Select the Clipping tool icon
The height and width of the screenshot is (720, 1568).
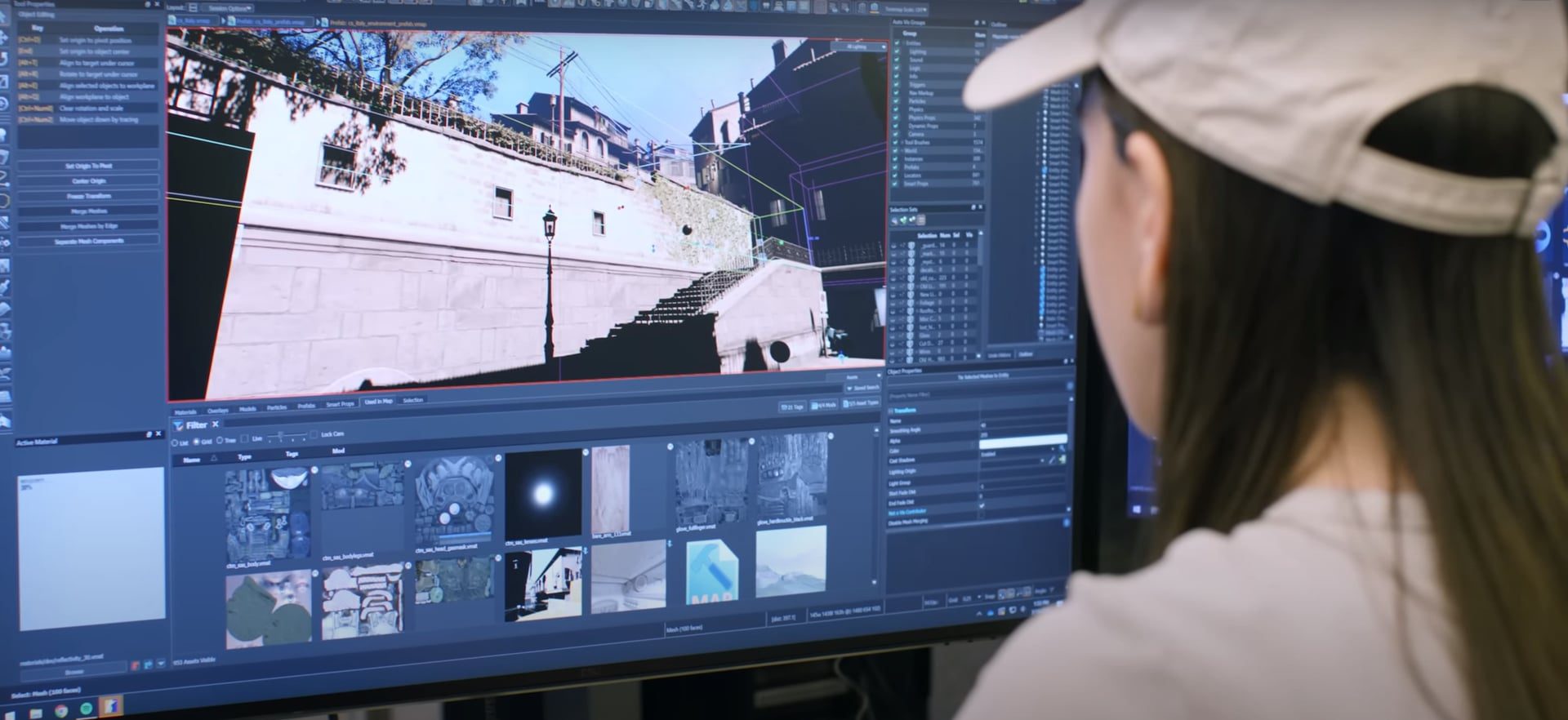coord(3,221)
